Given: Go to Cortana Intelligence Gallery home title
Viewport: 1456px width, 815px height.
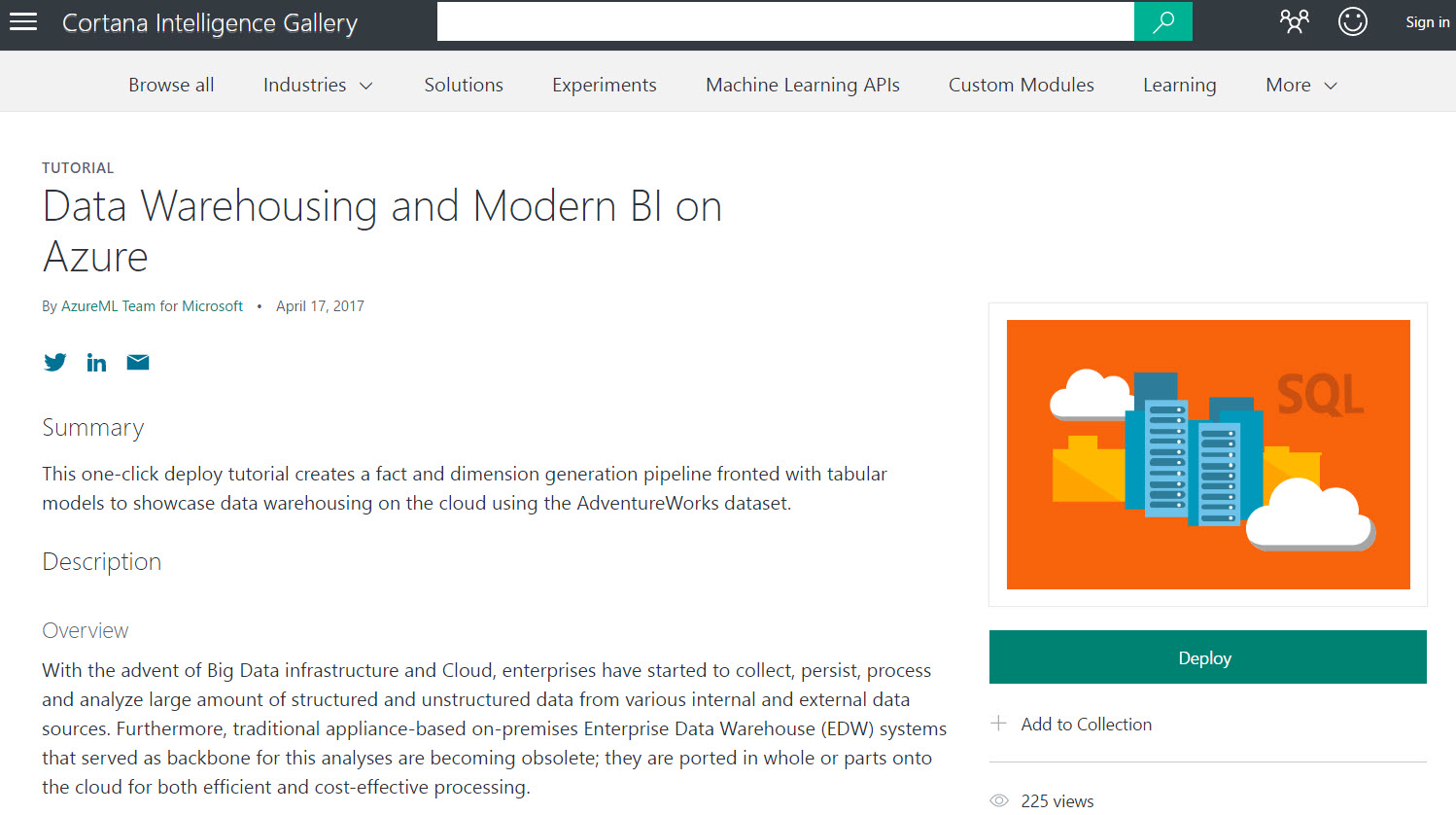Looking at the screenshot, I should (210, 22).
